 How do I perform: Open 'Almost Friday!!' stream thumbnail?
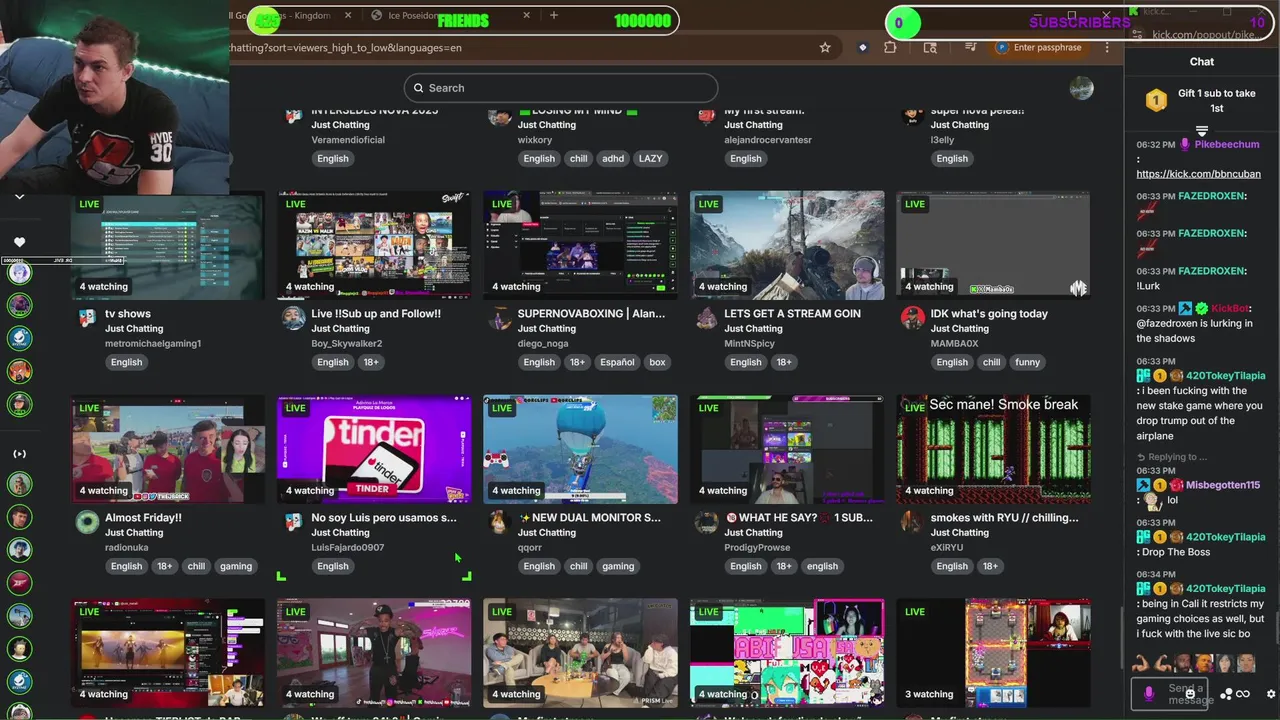pyautogui.click(x=168, y=449)
